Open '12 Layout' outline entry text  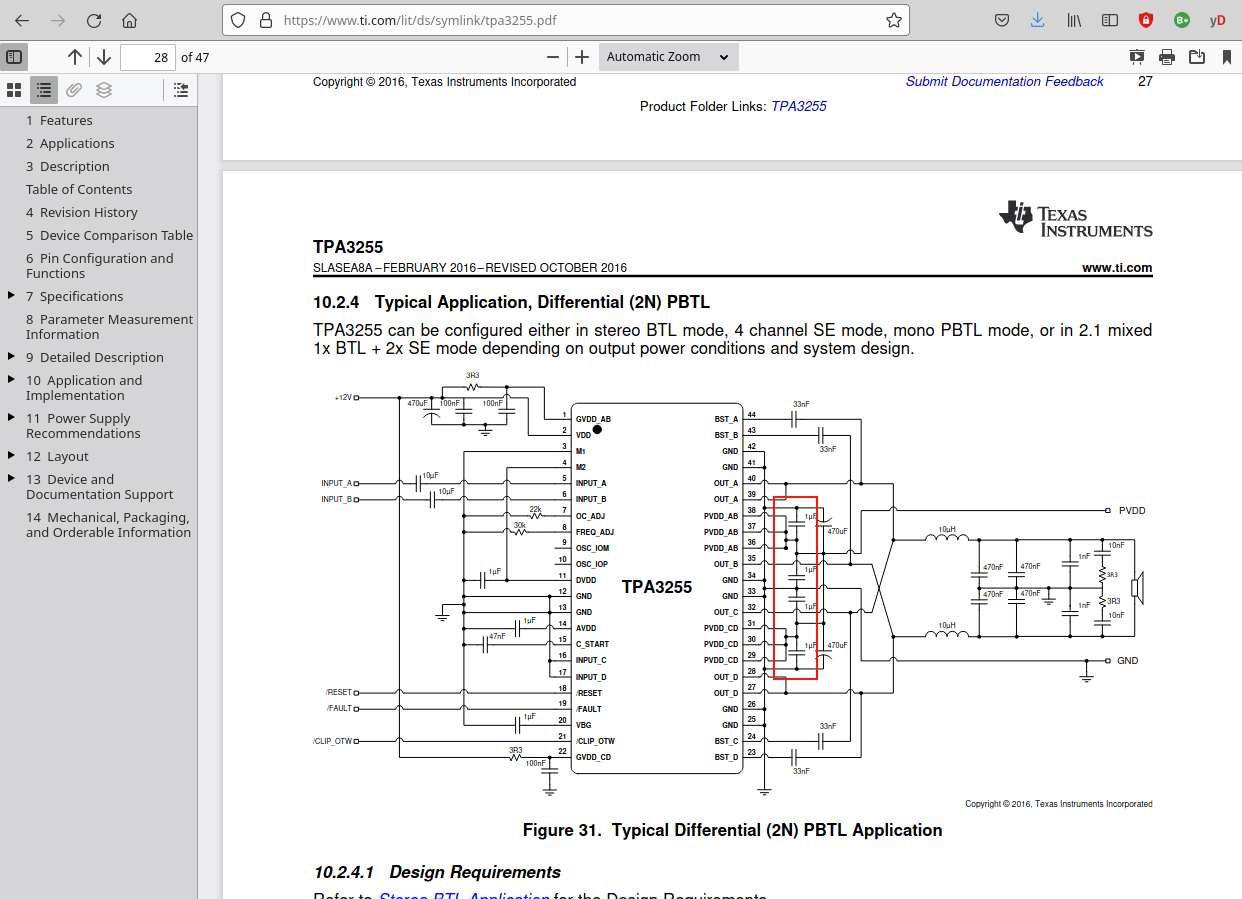pyautogui.click(x=57, y=456)
